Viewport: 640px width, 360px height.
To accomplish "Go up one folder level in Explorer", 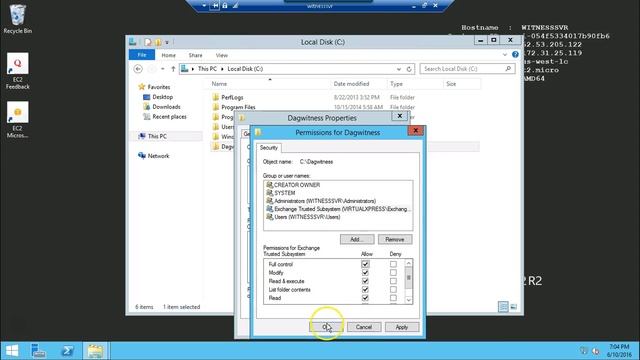I will click(x=173, y=69).
